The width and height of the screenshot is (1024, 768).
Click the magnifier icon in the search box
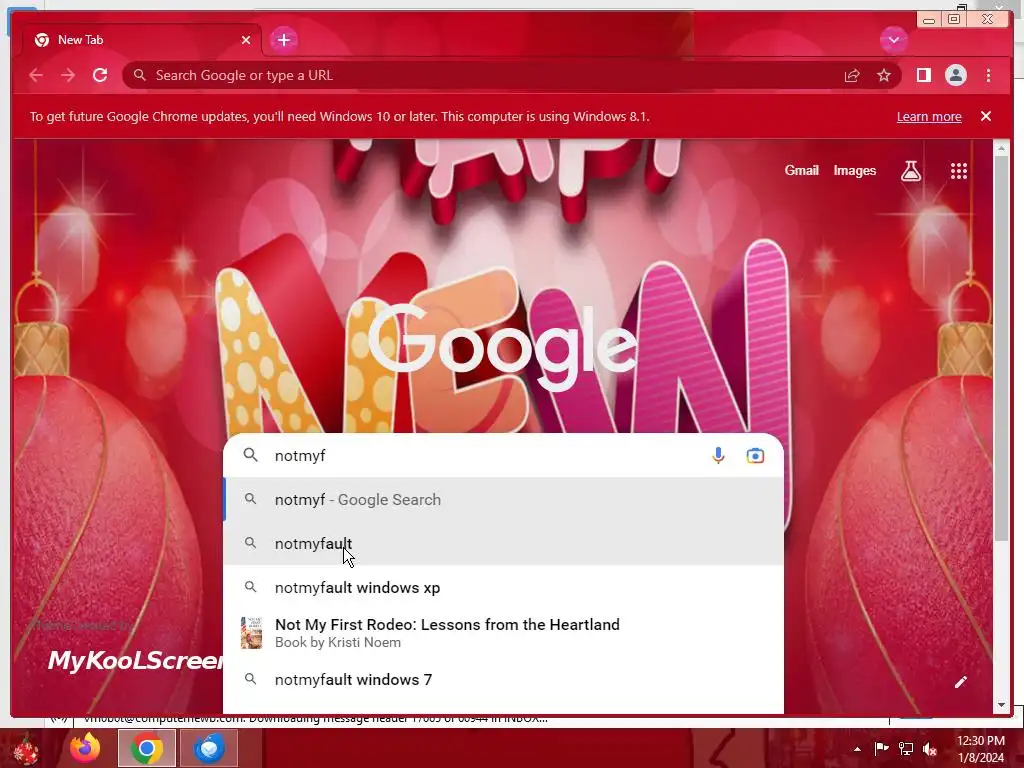(x=250, y=455)
